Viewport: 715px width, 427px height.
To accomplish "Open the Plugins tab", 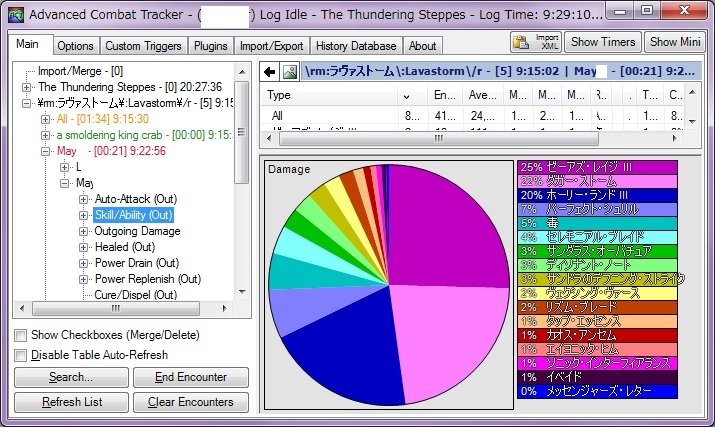I will tap(211, 46).
